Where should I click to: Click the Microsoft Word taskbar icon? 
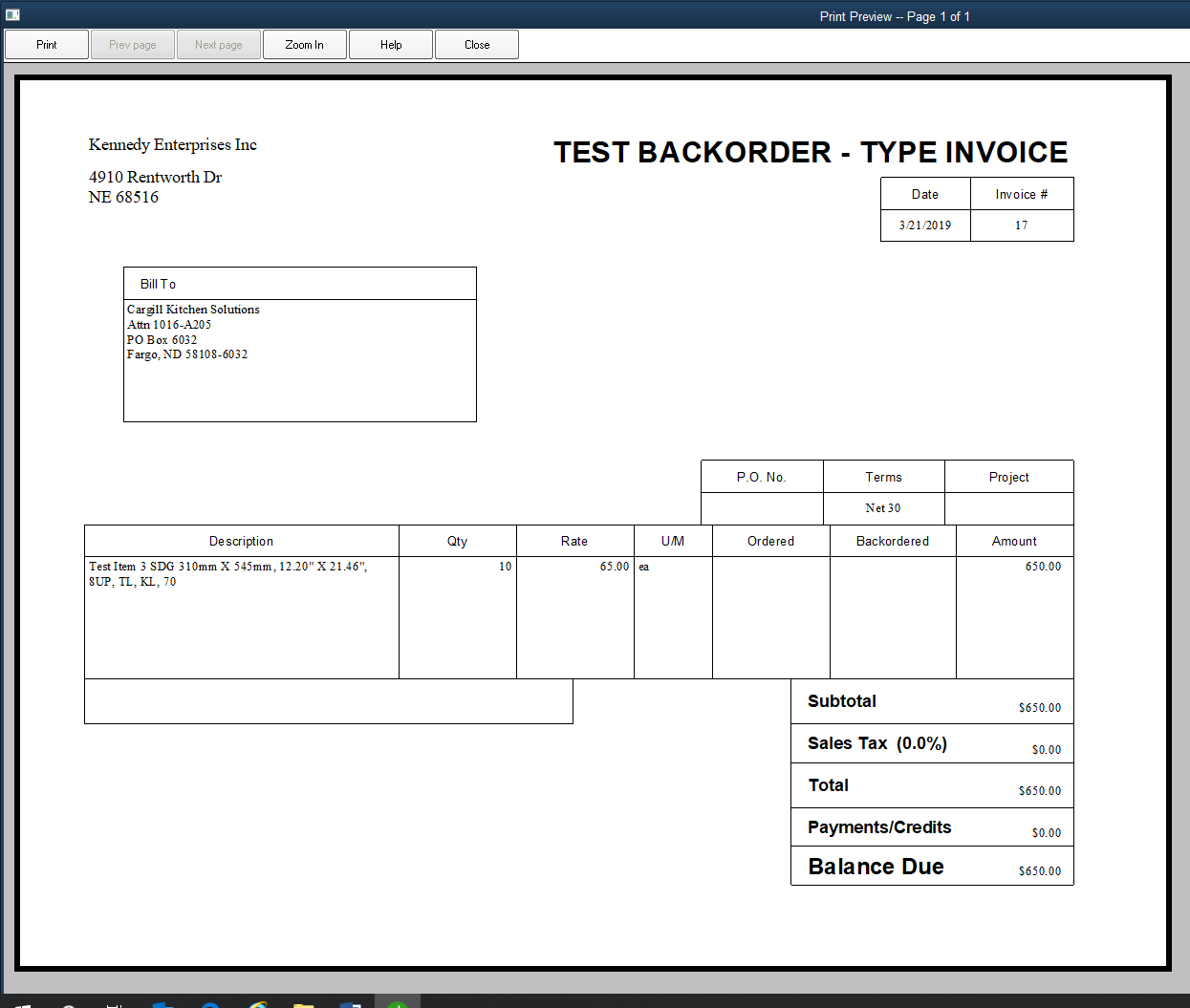[x=350, y=1003]
